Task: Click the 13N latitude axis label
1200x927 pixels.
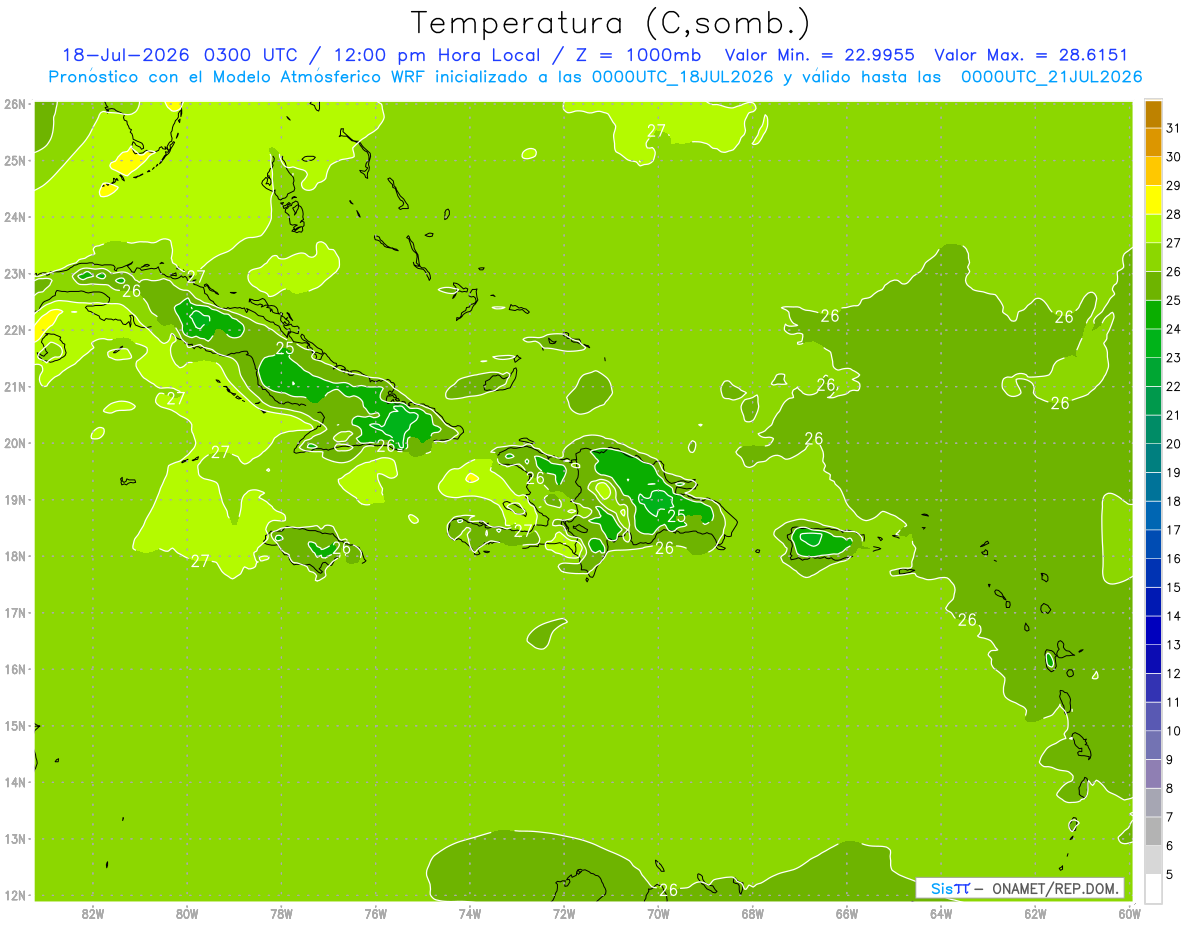Action: (x=14, y=838)
